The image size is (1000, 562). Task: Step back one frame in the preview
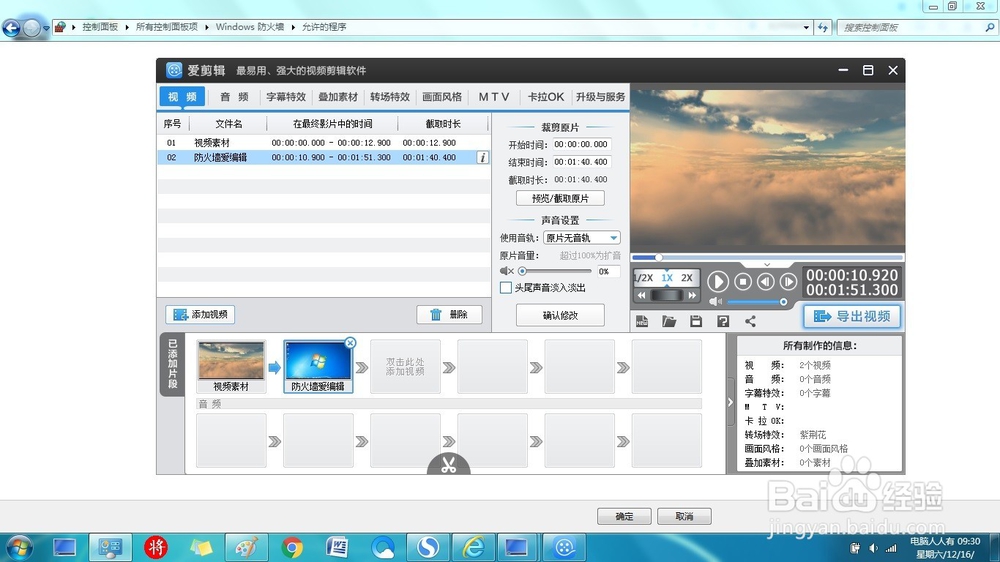(x=765, y=281)
